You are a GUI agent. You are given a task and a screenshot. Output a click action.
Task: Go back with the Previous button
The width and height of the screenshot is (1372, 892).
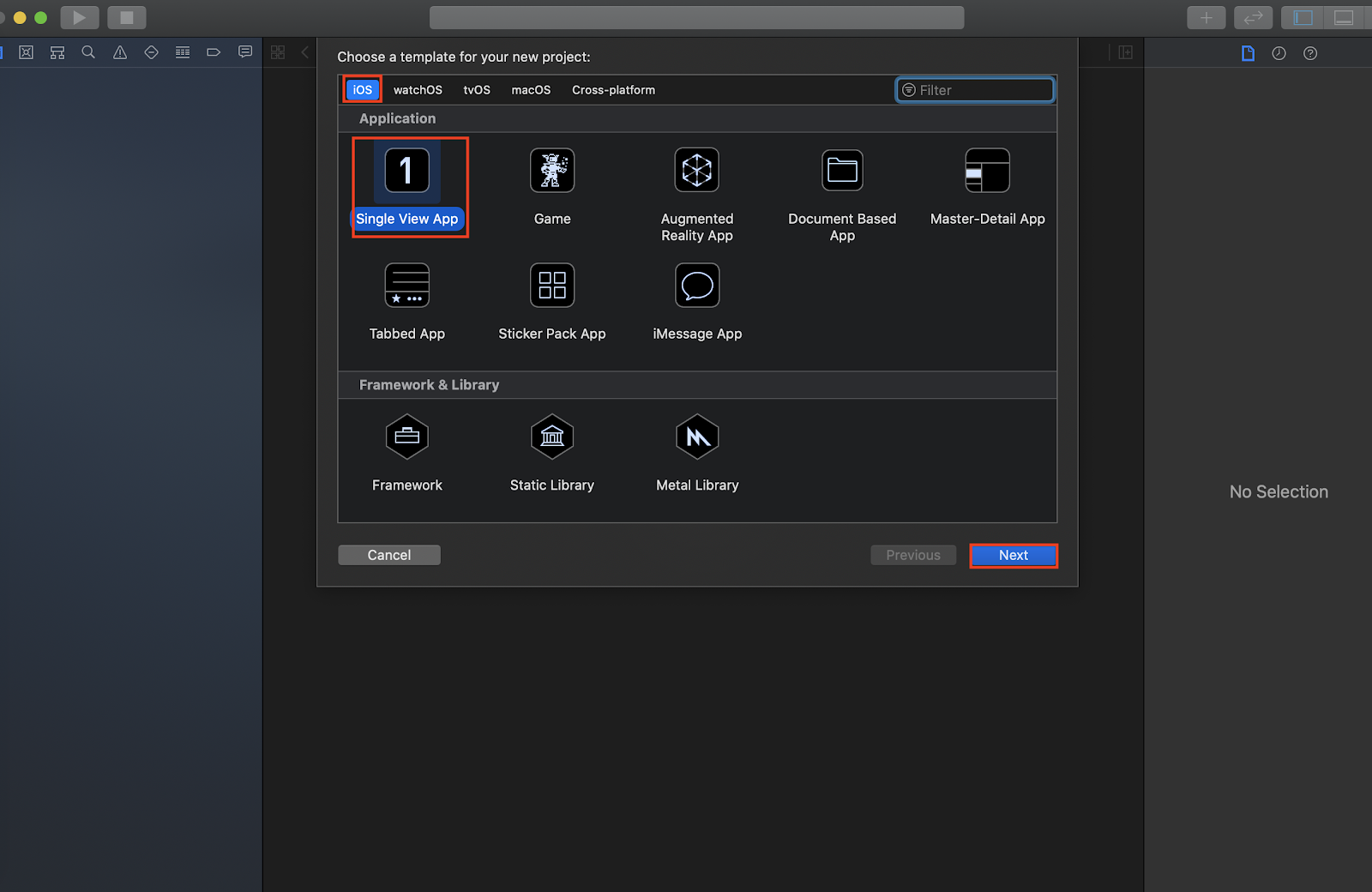(913, 555)
